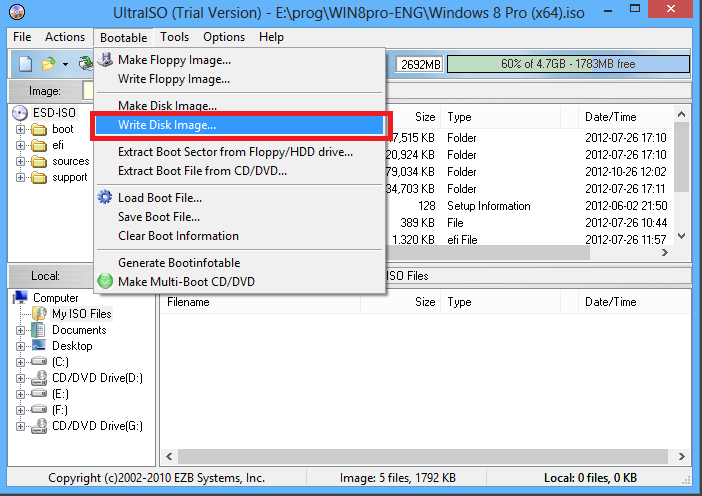This screenshot has width=702, height=496.
Task: Click the 2692MB total size field
Action: [419, 64]
